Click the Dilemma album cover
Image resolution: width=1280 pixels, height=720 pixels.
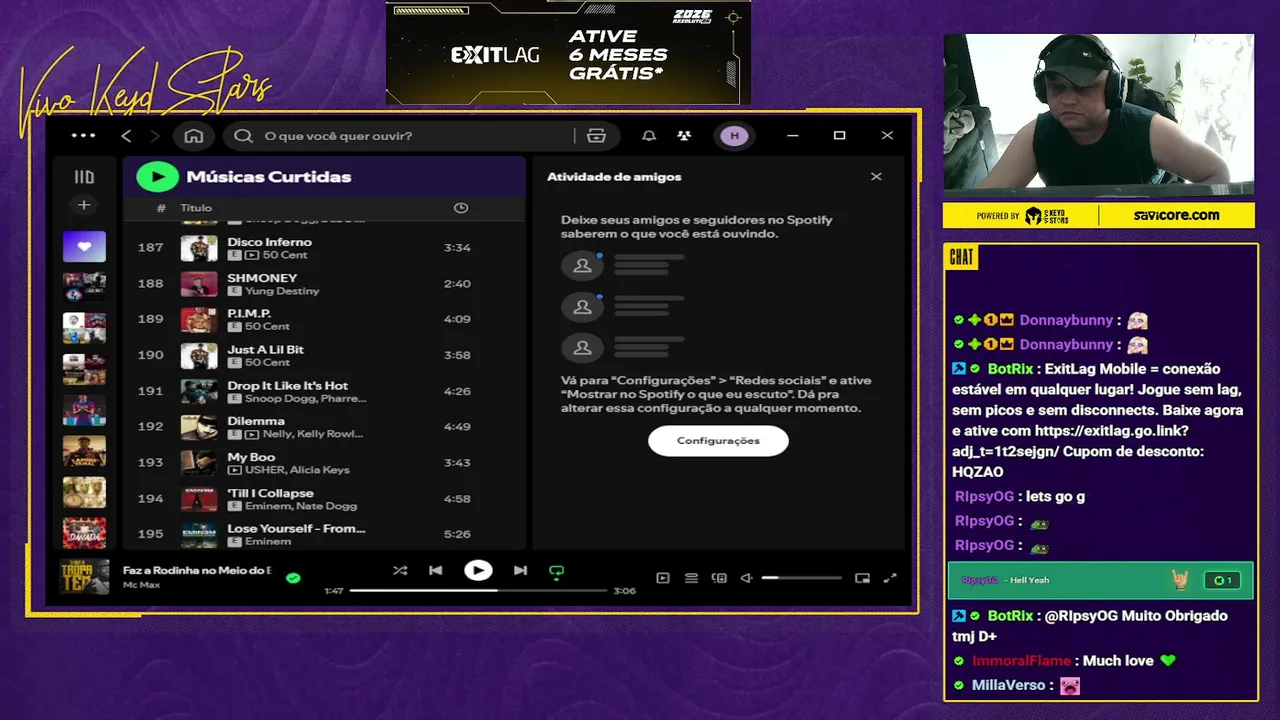coord(199,427)
